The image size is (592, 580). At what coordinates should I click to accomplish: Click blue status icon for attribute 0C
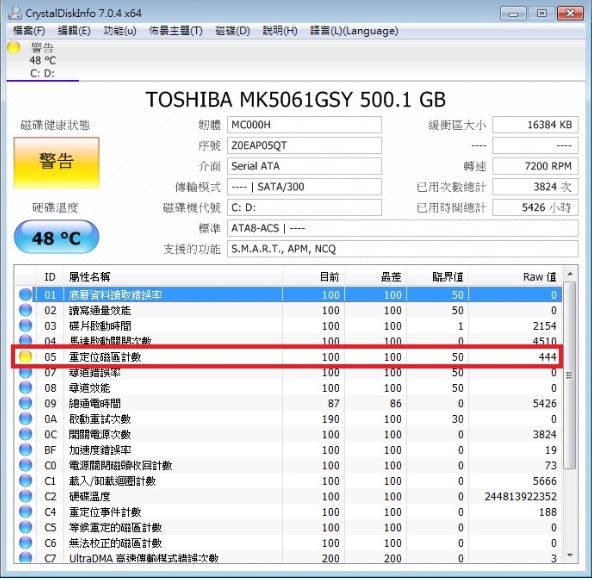tap(25, 434)
